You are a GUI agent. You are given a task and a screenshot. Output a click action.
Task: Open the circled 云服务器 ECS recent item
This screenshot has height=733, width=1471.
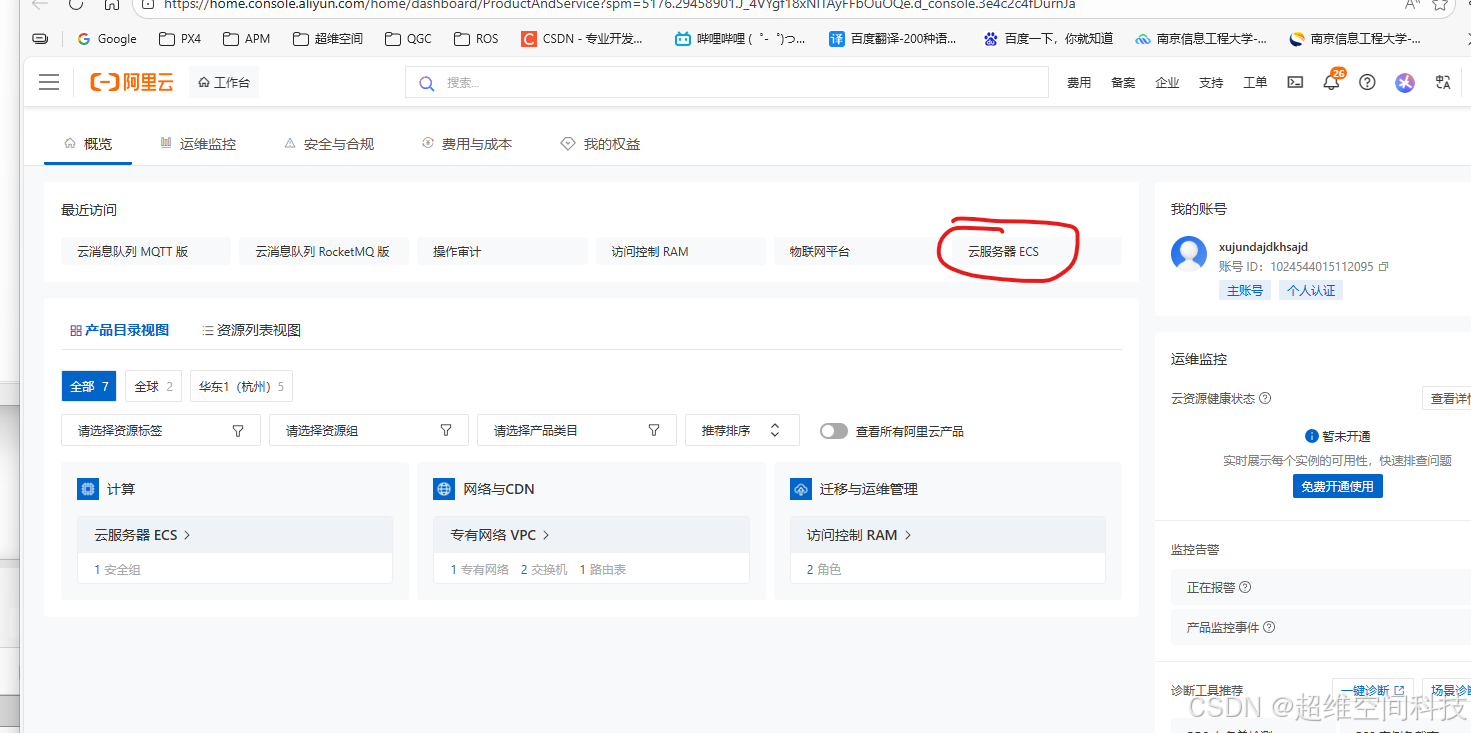(x=1003, y=251)
